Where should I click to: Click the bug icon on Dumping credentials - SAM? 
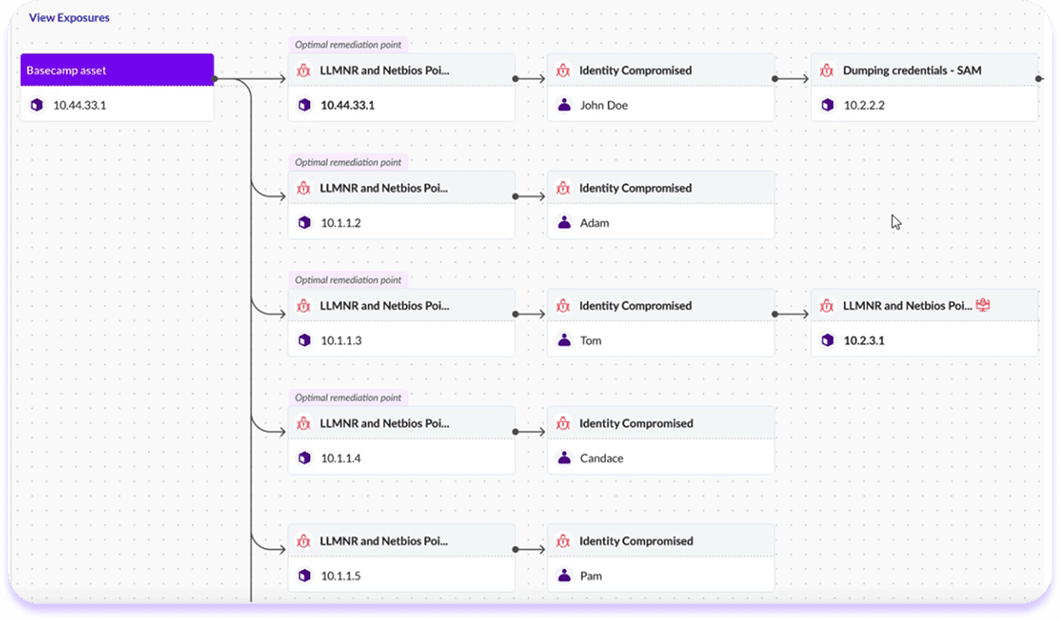[827, 71]
